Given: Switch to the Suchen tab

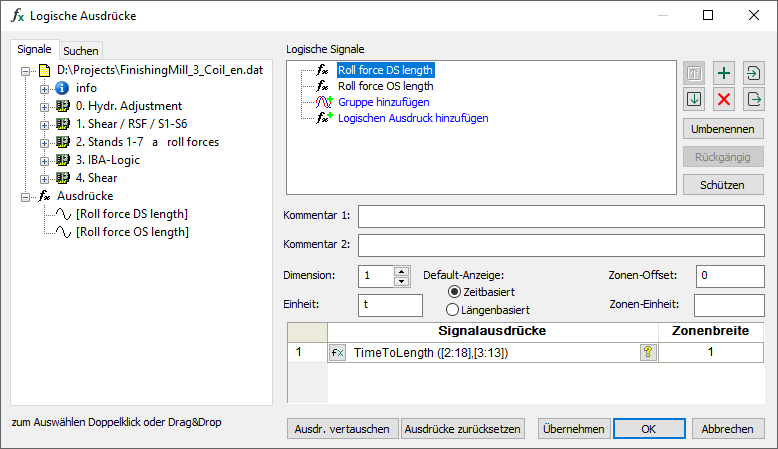Looking at the screenshot, I should pos(81,50).
